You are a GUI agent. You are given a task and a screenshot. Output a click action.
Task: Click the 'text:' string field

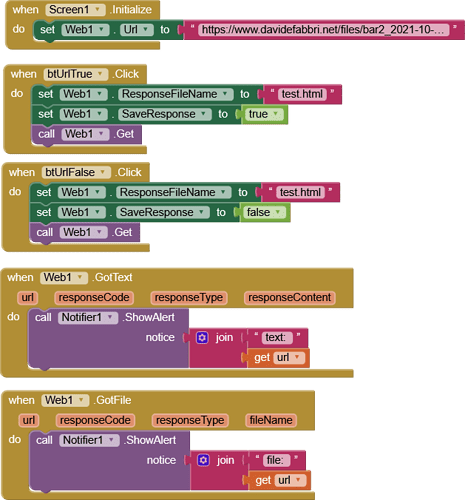(x=277, y=338)
